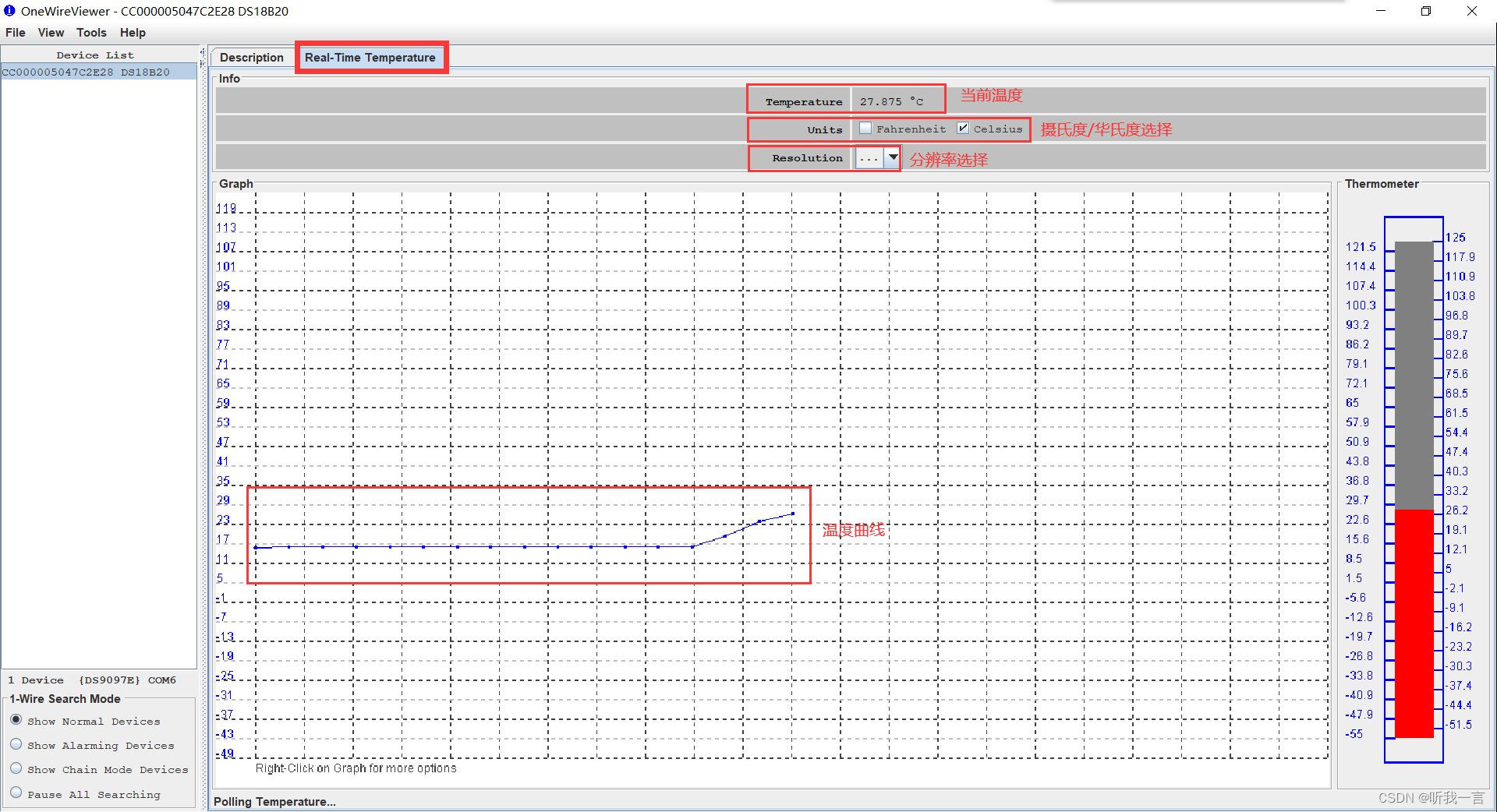Viewport: 1497px width, 812px height.
Task: Enable the Fahrenheit units checkbox
Action: pyautogui.click(x=865, y=129)
